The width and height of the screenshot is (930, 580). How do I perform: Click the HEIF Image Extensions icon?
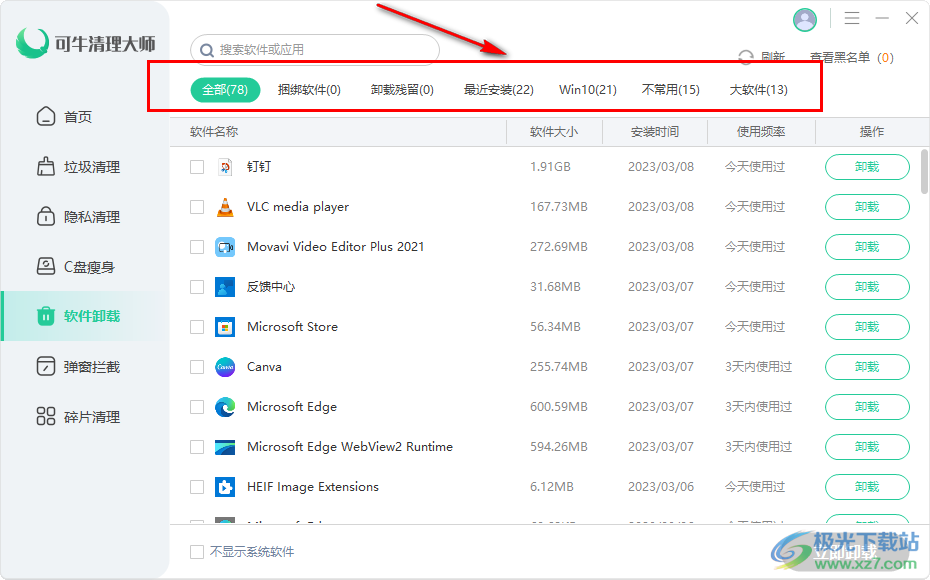[x=225, y=487]
